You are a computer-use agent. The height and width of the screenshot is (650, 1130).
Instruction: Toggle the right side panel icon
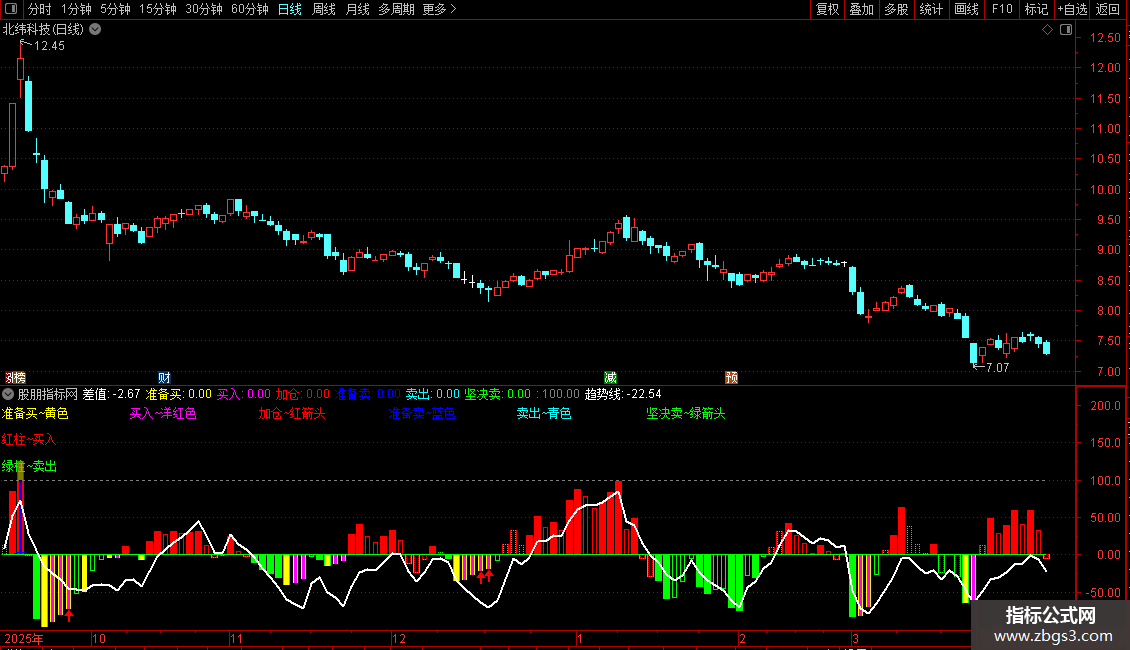[1066, 30]
